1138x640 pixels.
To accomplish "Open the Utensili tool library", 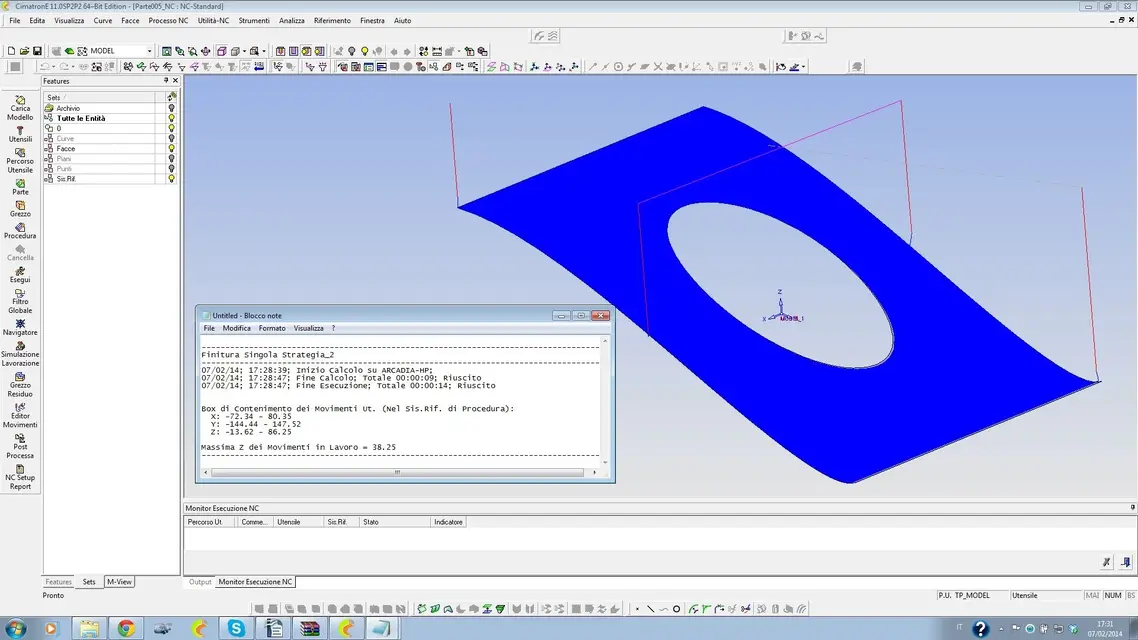I will (x=20, y=131).
